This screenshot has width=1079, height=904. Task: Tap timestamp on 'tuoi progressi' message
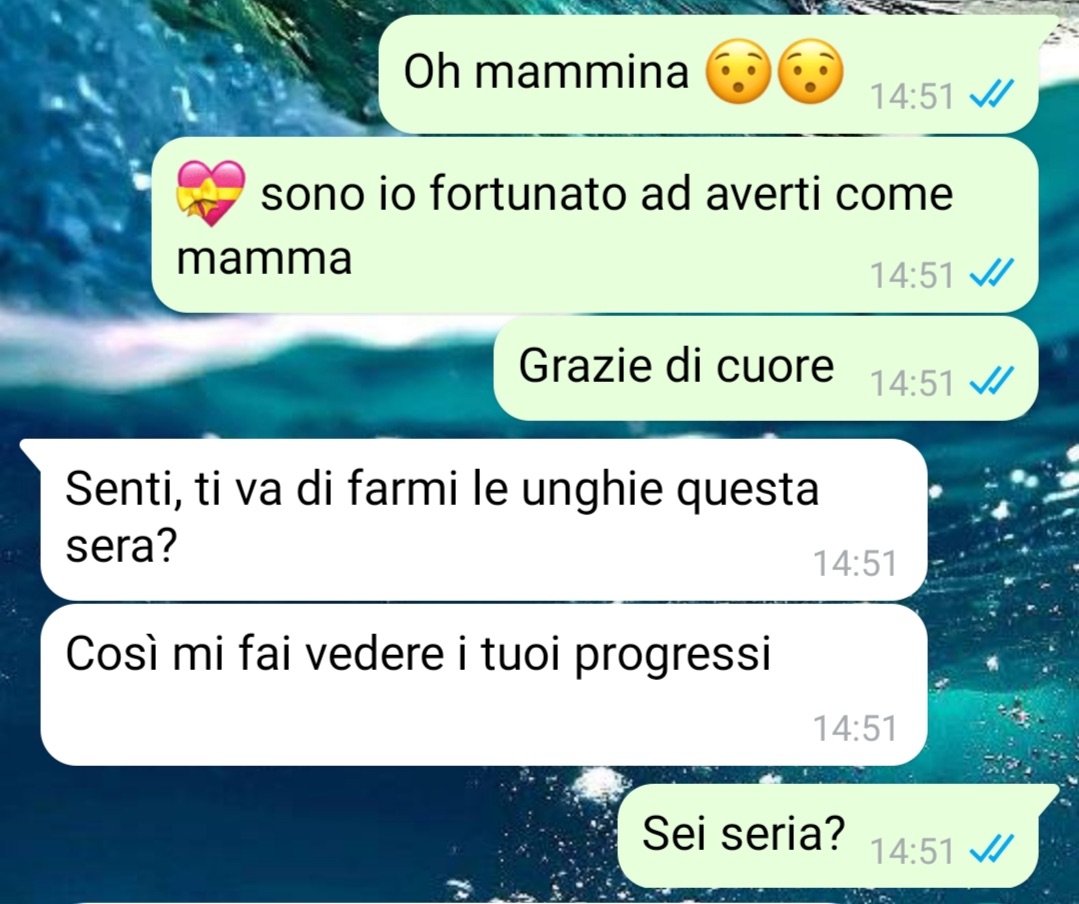855,729
